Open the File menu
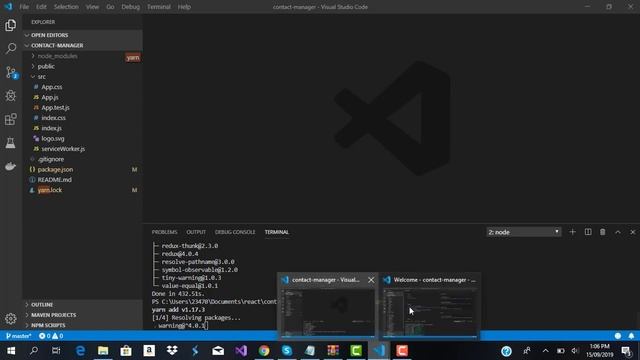The image size is (640, 360). pos(24,7)
